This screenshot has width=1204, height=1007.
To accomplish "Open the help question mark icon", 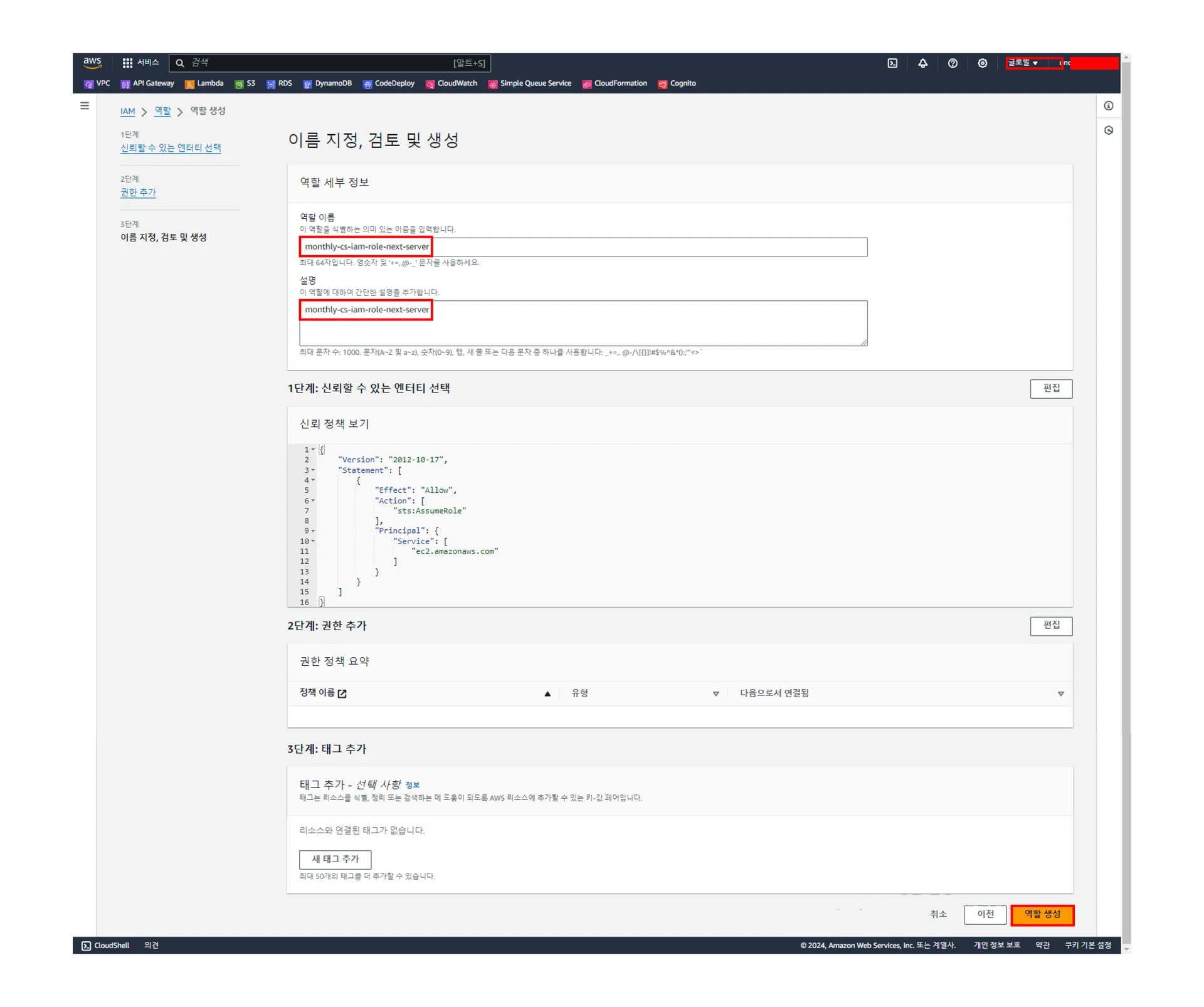I will 953,63.
